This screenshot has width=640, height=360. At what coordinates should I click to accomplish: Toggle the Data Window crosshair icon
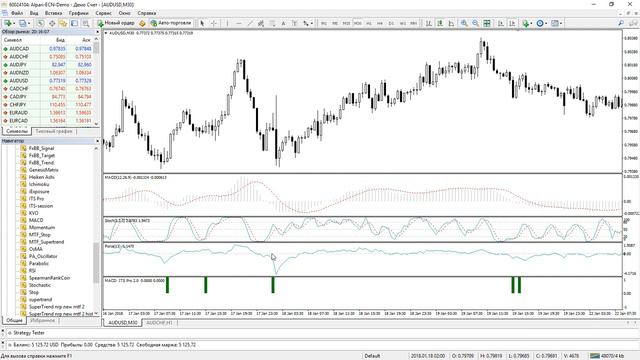(x=52, y=23)
